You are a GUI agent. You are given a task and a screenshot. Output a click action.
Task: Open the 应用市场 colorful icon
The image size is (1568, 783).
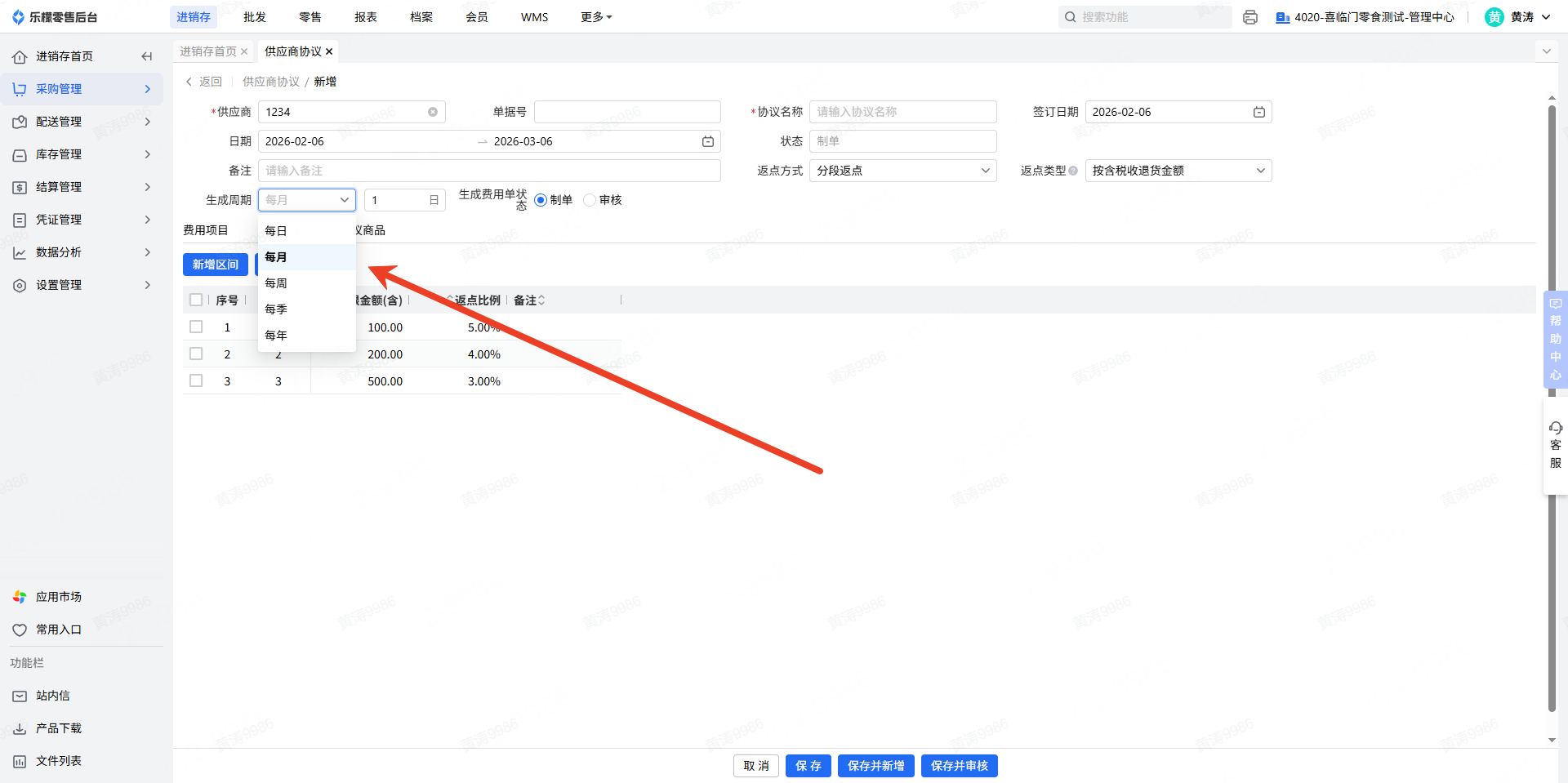(x=20, y=597)
